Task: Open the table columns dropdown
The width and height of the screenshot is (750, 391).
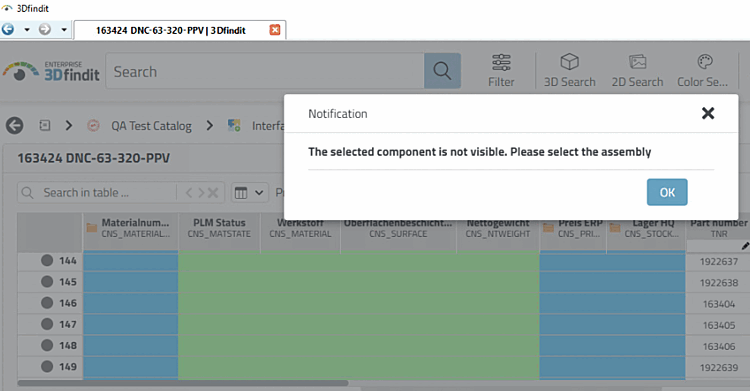Action: (249, 192)
